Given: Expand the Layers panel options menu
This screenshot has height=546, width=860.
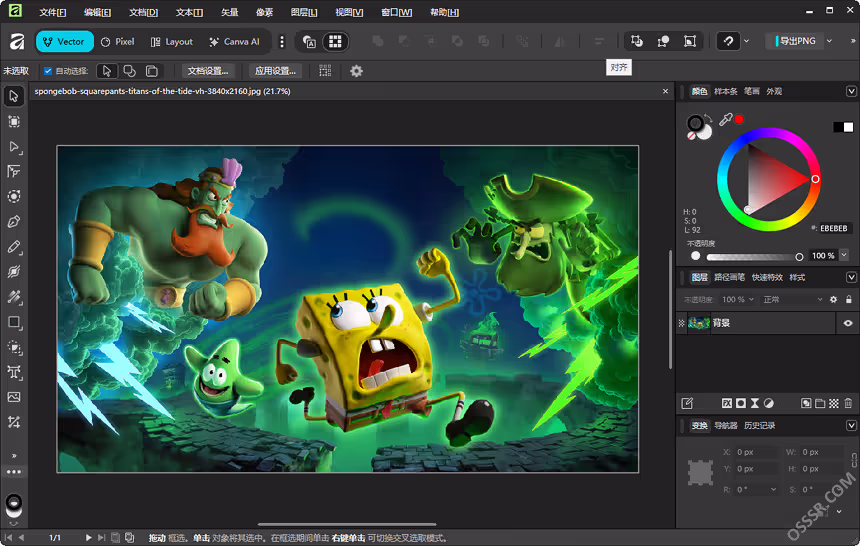Looking at the screenshot, I should click(851, 278).
